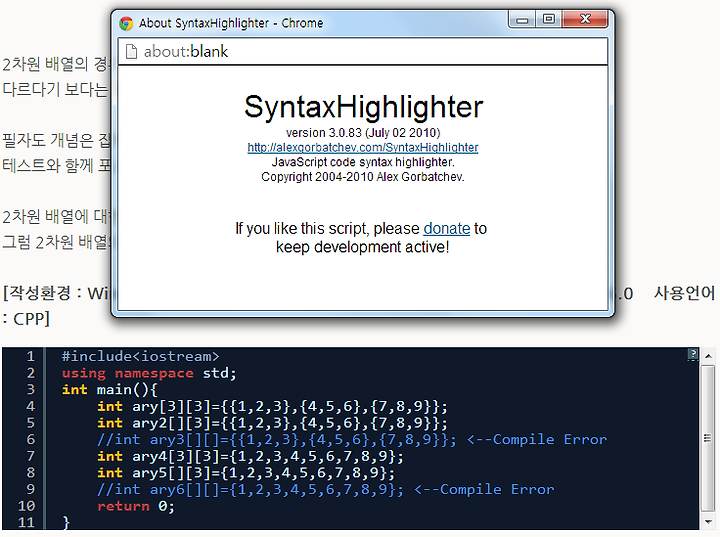Viewport: 720px width, 537px height.
Task: Click the ary[3][3] declaration line
Action: [x=272, y=407]
